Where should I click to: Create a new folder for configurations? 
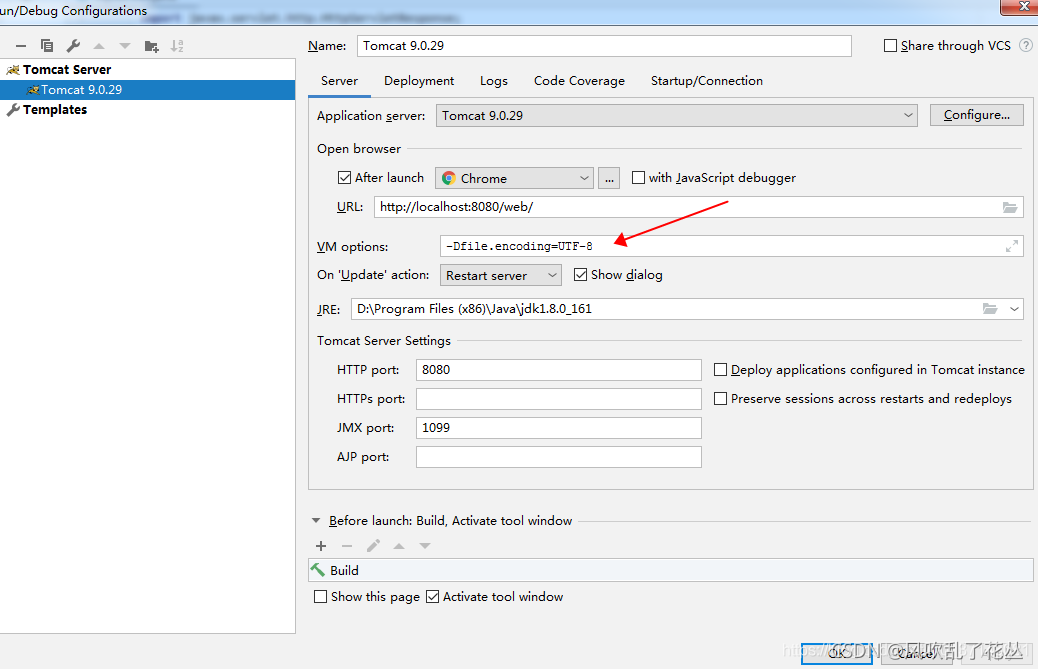click(152, 46)
